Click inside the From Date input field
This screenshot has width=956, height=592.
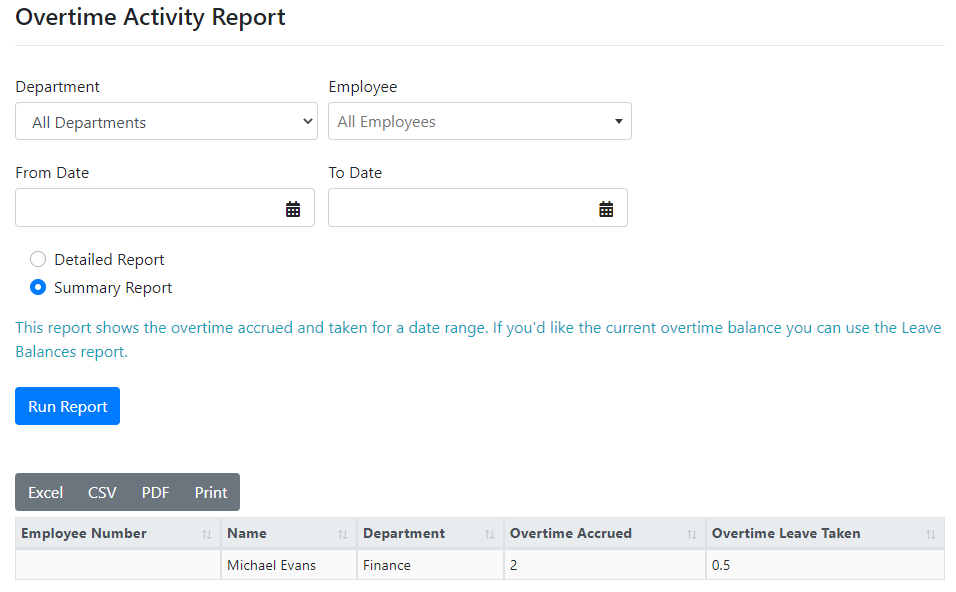pyautogui.click(x=150, y=208)
